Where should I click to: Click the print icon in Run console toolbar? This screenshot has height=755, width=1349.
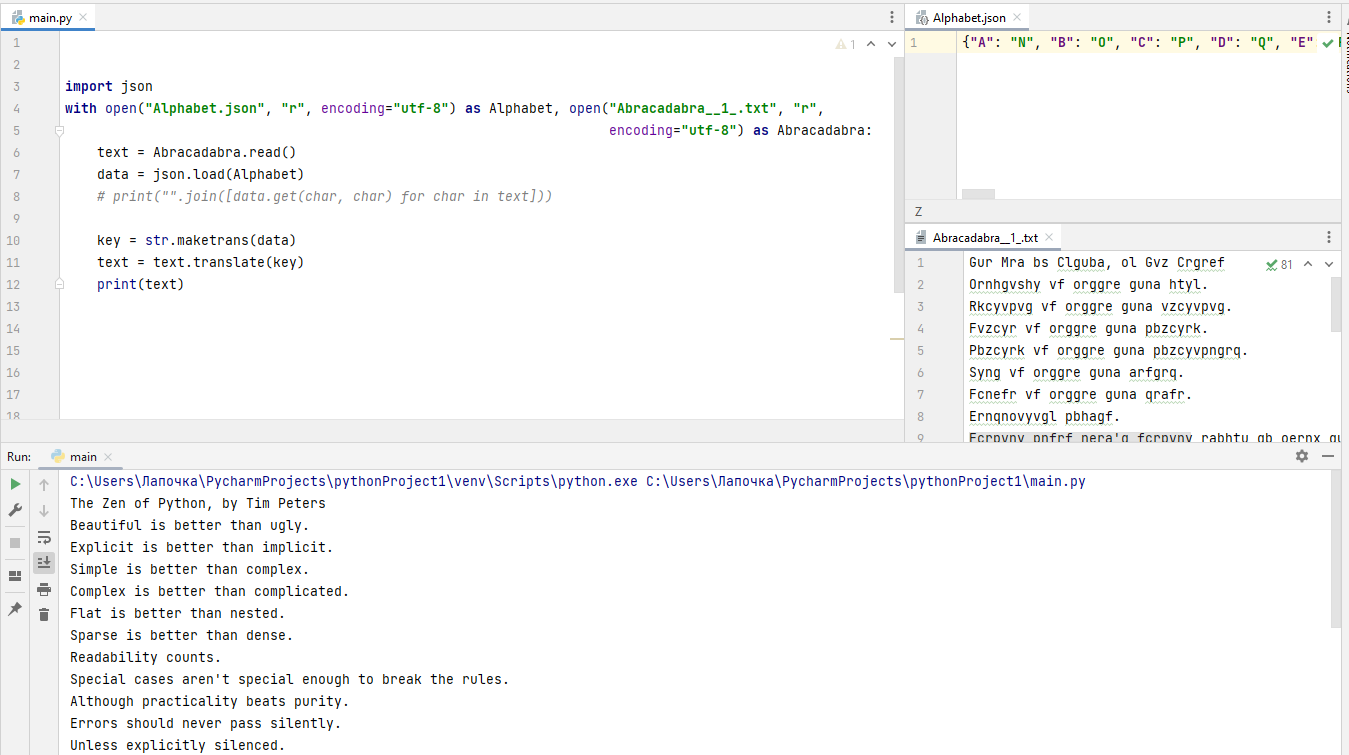point(44,589)
